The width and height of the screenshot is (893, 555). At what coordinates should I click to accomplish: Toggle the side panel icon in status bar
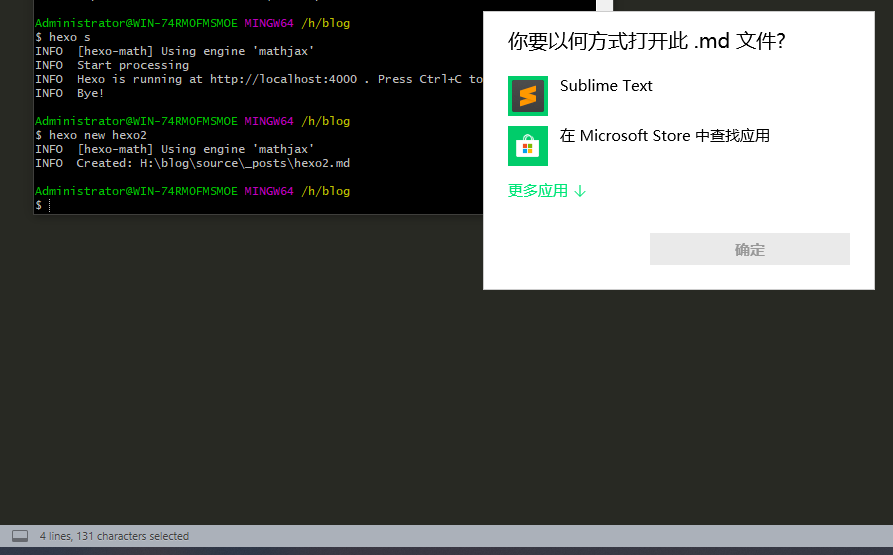coord(20,536)
